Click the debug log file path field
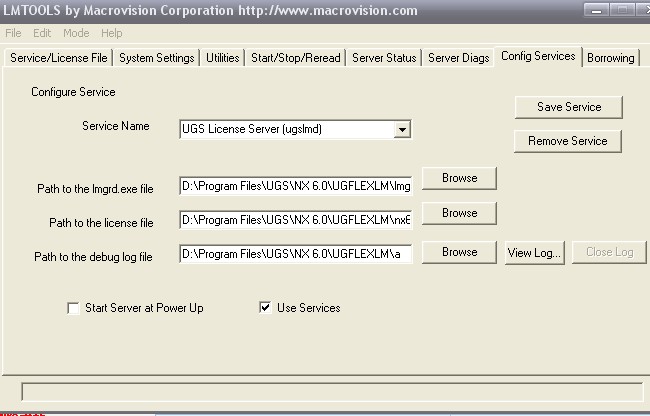This screenshot has height=416, width=650. pos(296,254)
